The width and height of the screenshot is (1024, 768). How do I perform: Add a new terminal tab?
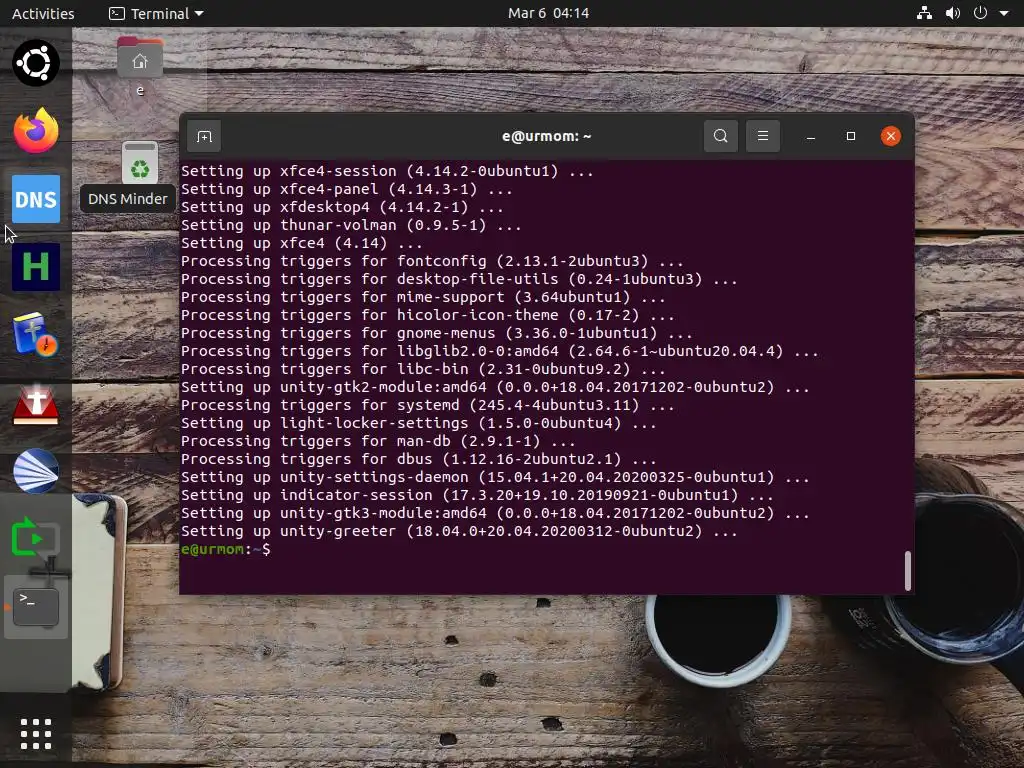(204, 136)
